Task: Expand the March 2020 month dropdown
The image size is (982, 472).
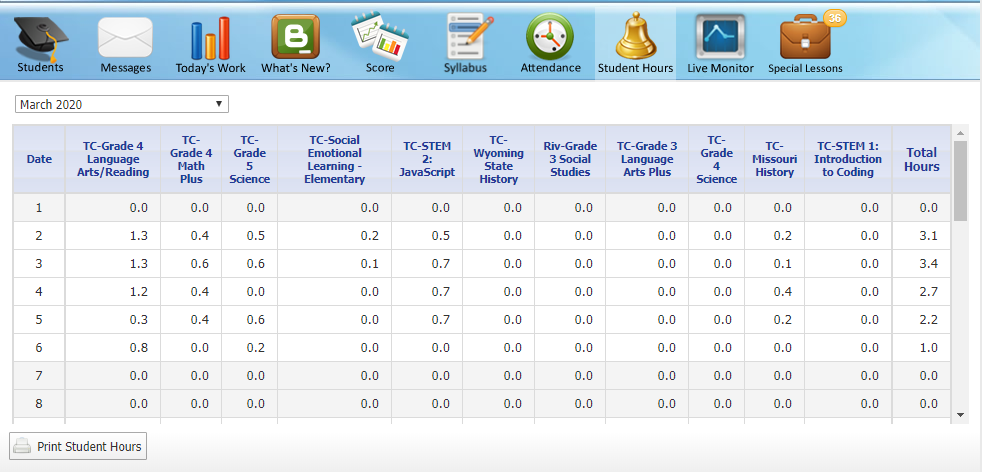Action: coord(121,104)
